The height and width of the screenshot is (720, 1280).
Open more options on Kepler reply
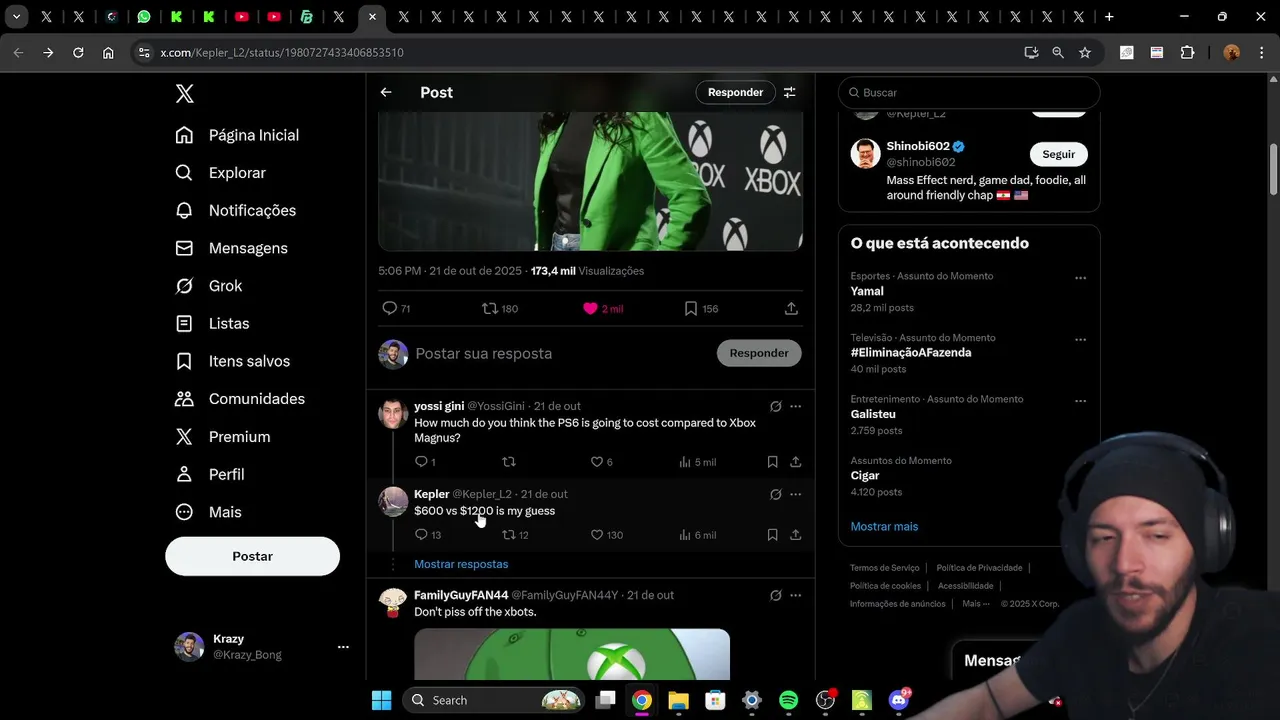coord(796,494)
